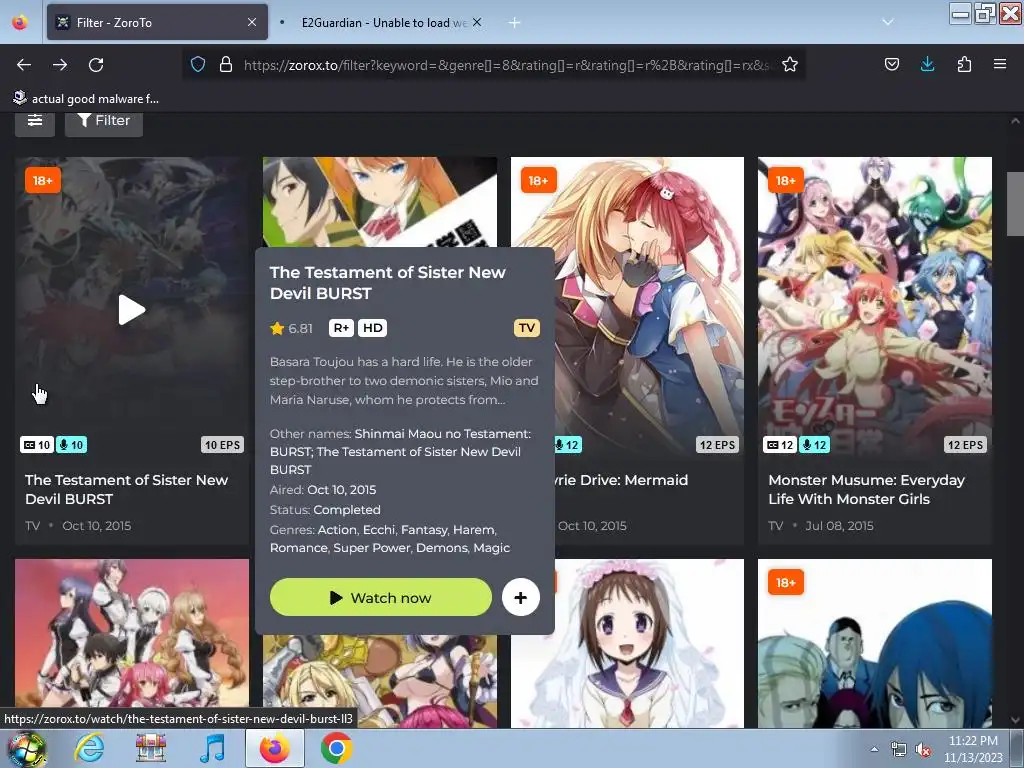Click the R+ rating badge in popup
Image resolution: width=1024 pixels, height=768 pixels.
341,328
